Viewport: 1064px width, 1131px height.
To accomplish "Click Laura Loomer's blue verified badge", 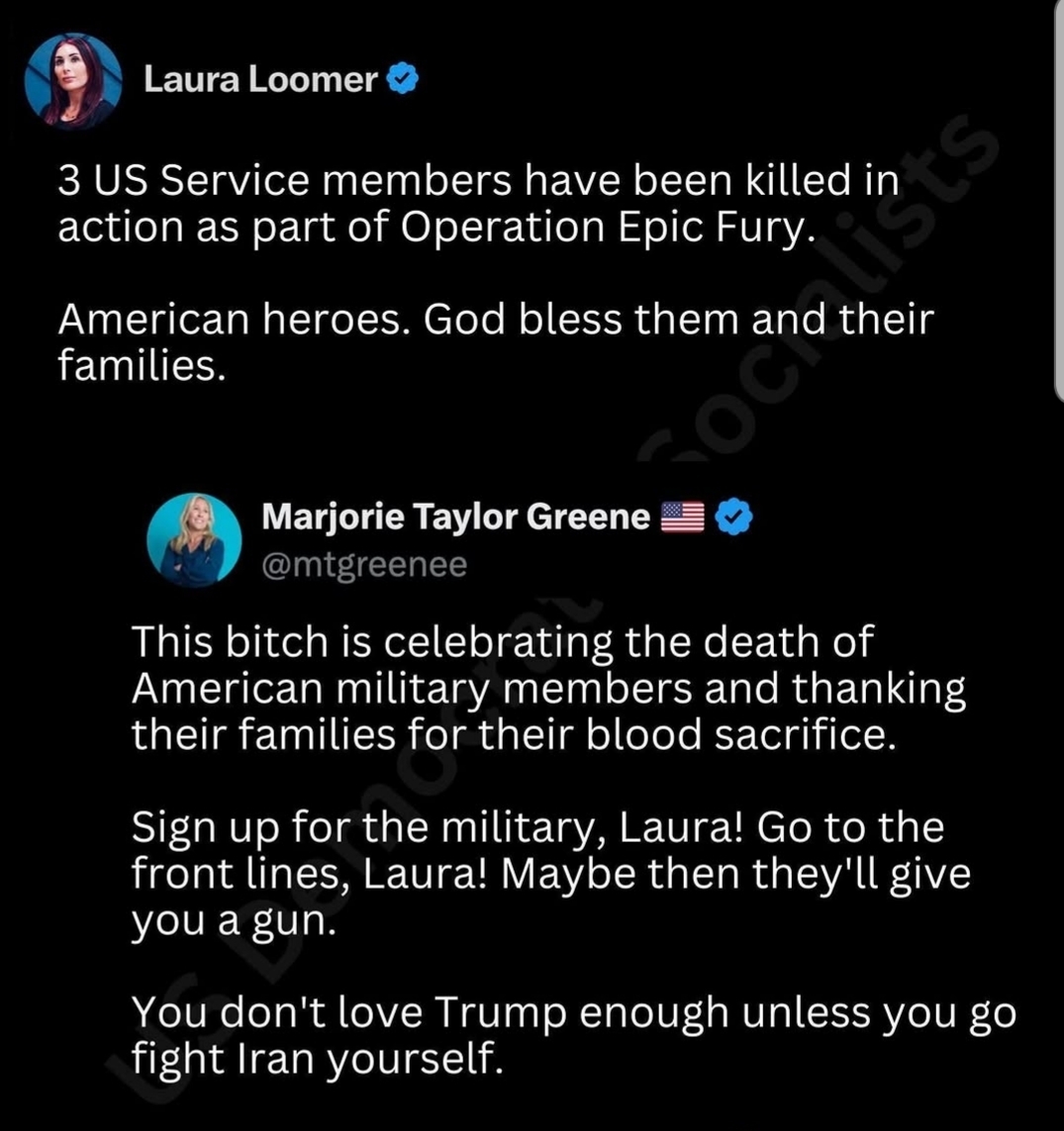I will (403, 78).
